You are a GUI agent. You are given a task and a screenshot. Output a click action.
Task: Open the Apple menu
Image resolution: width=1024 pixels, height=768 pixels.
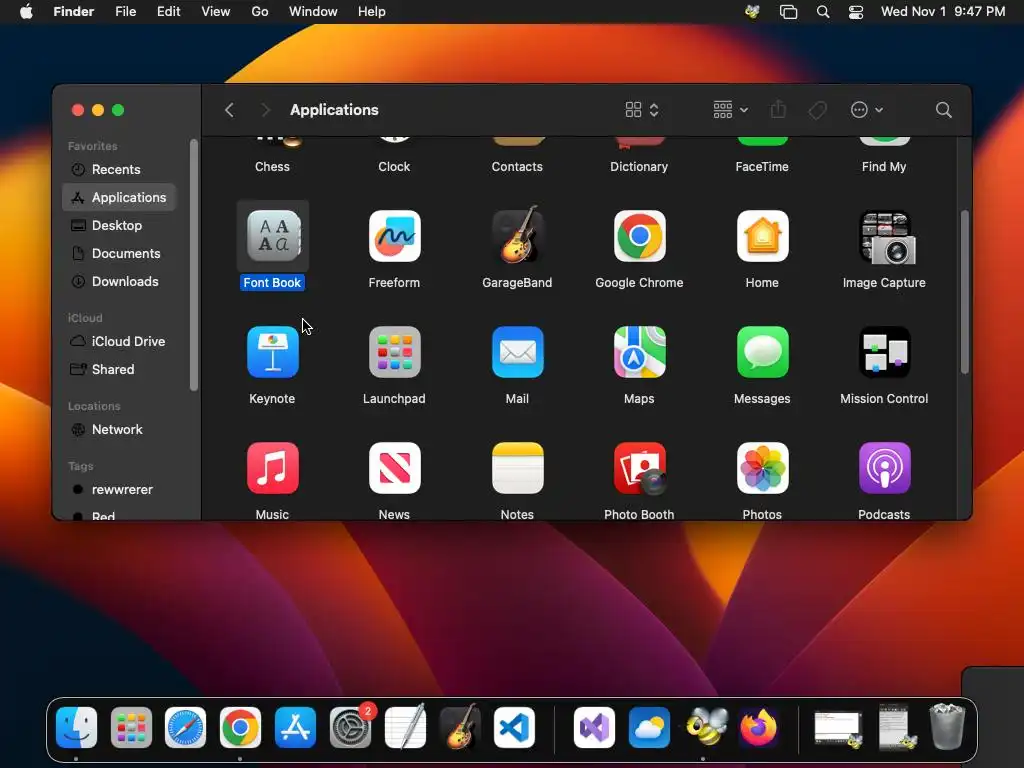26,12
